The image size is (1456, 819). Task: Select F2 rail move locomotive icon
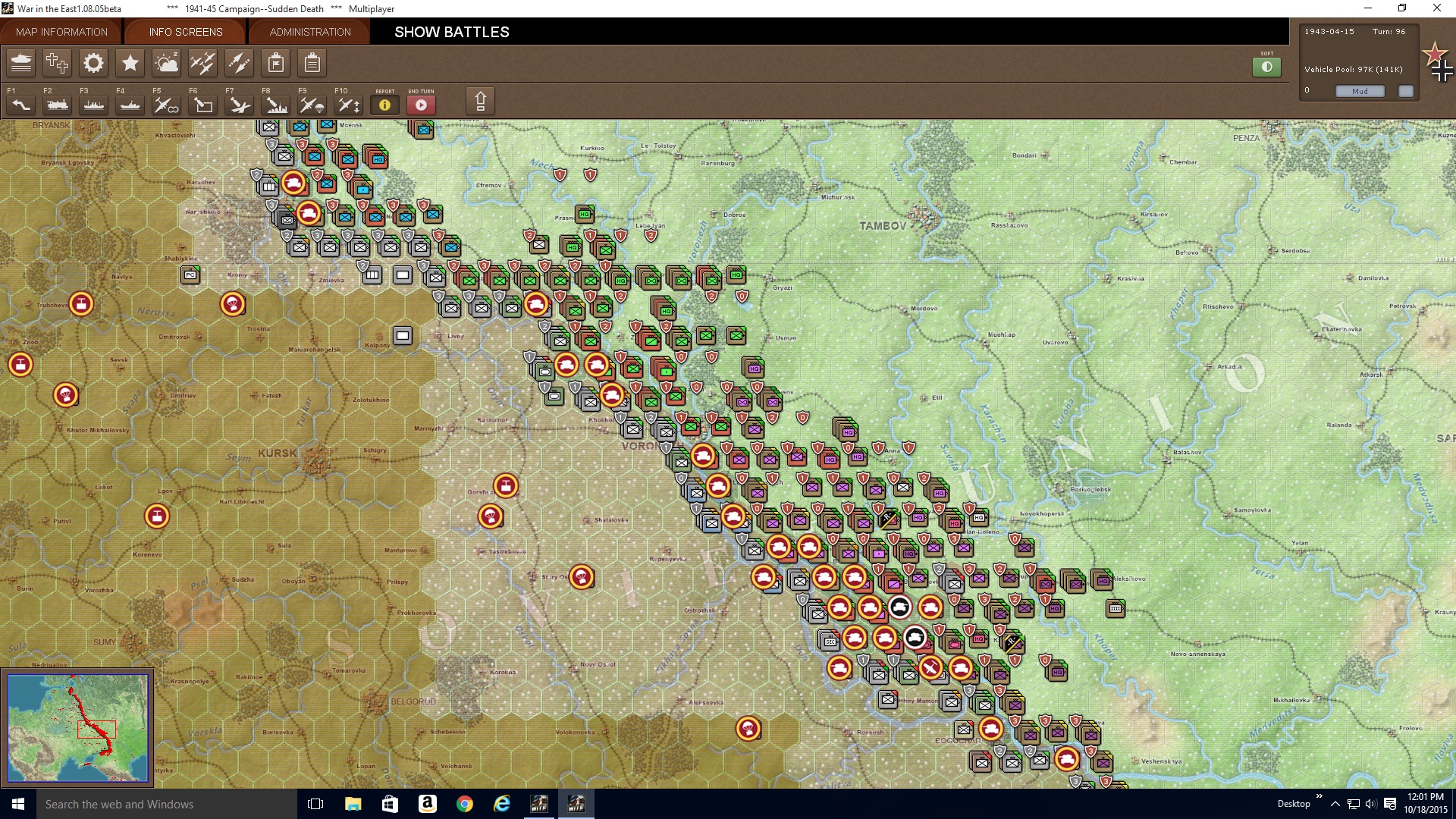pos(58,105)
